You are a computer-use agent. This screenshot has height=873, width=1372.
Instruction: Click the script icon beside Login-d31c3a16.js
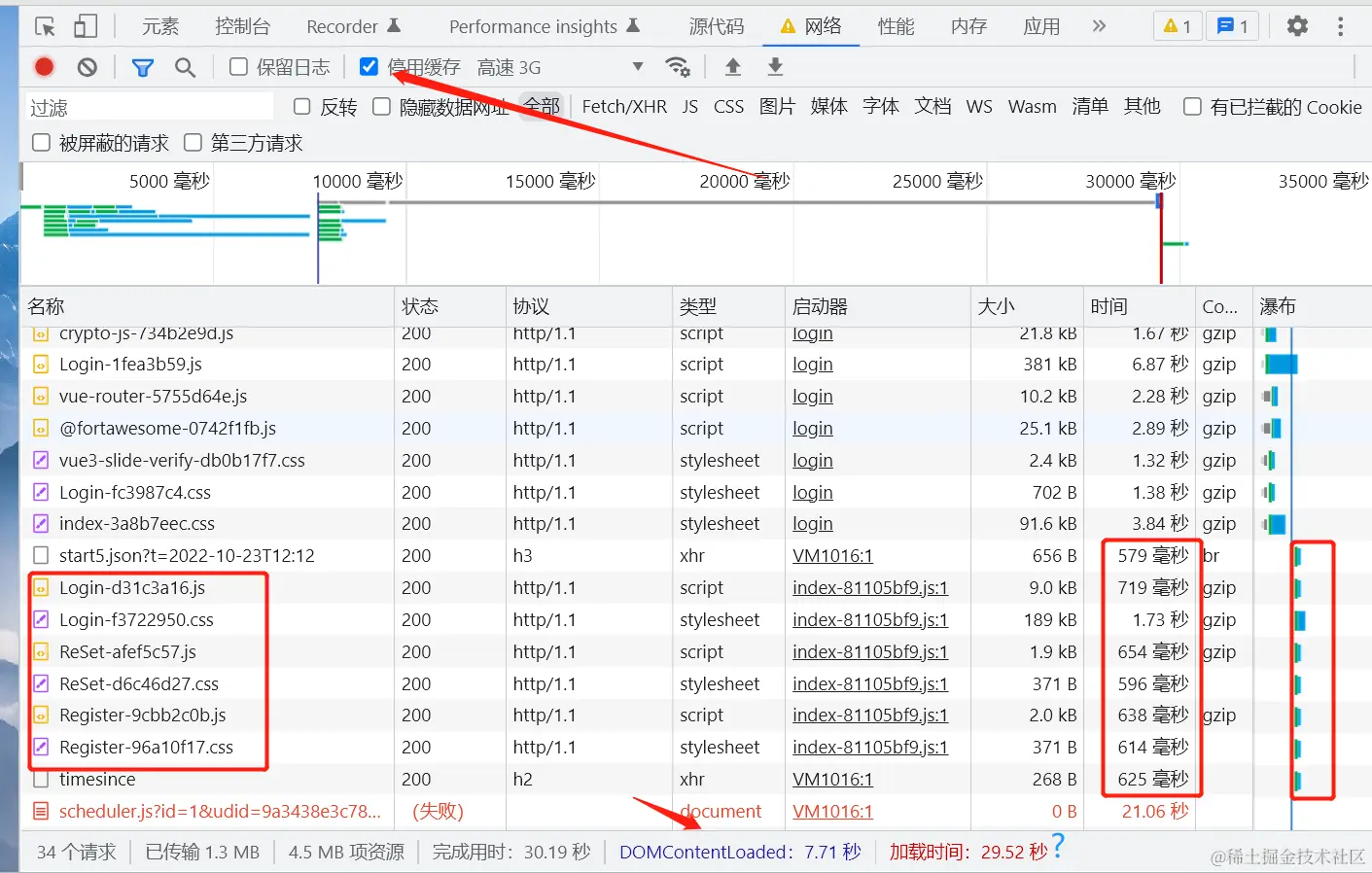point(41,588)
